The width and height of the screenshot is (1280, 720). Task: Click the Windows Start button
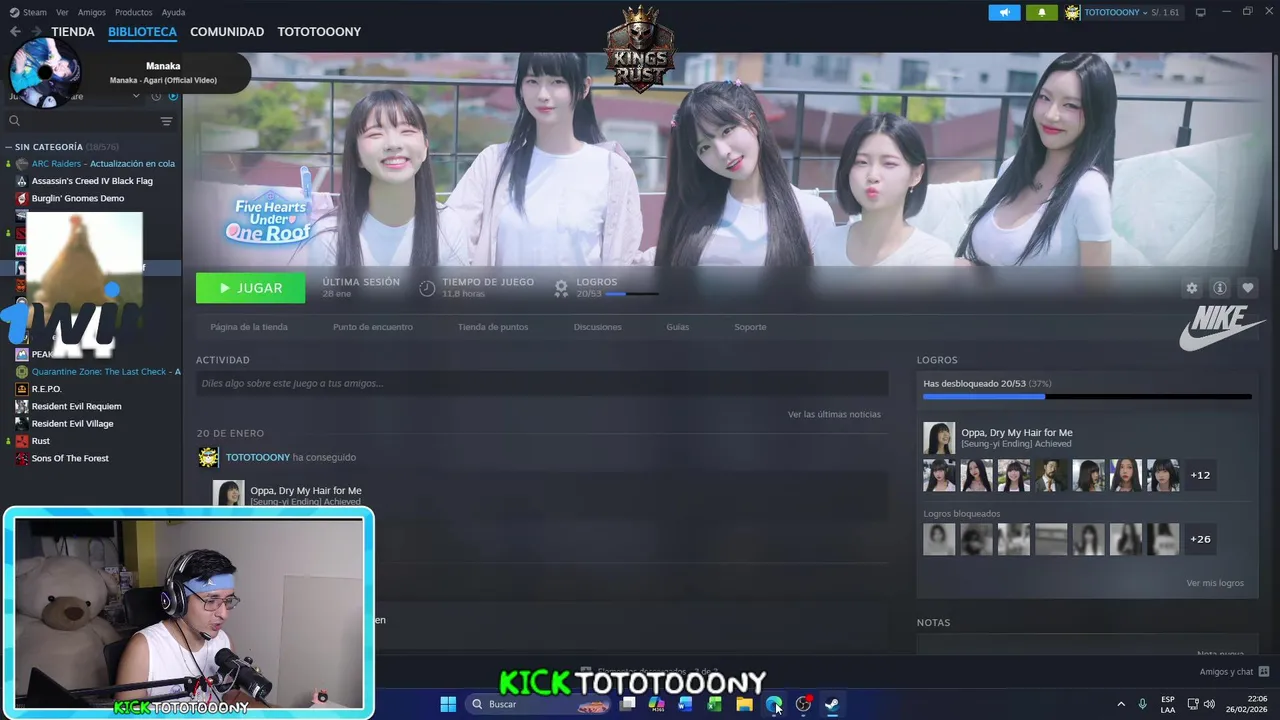[448, 704]
